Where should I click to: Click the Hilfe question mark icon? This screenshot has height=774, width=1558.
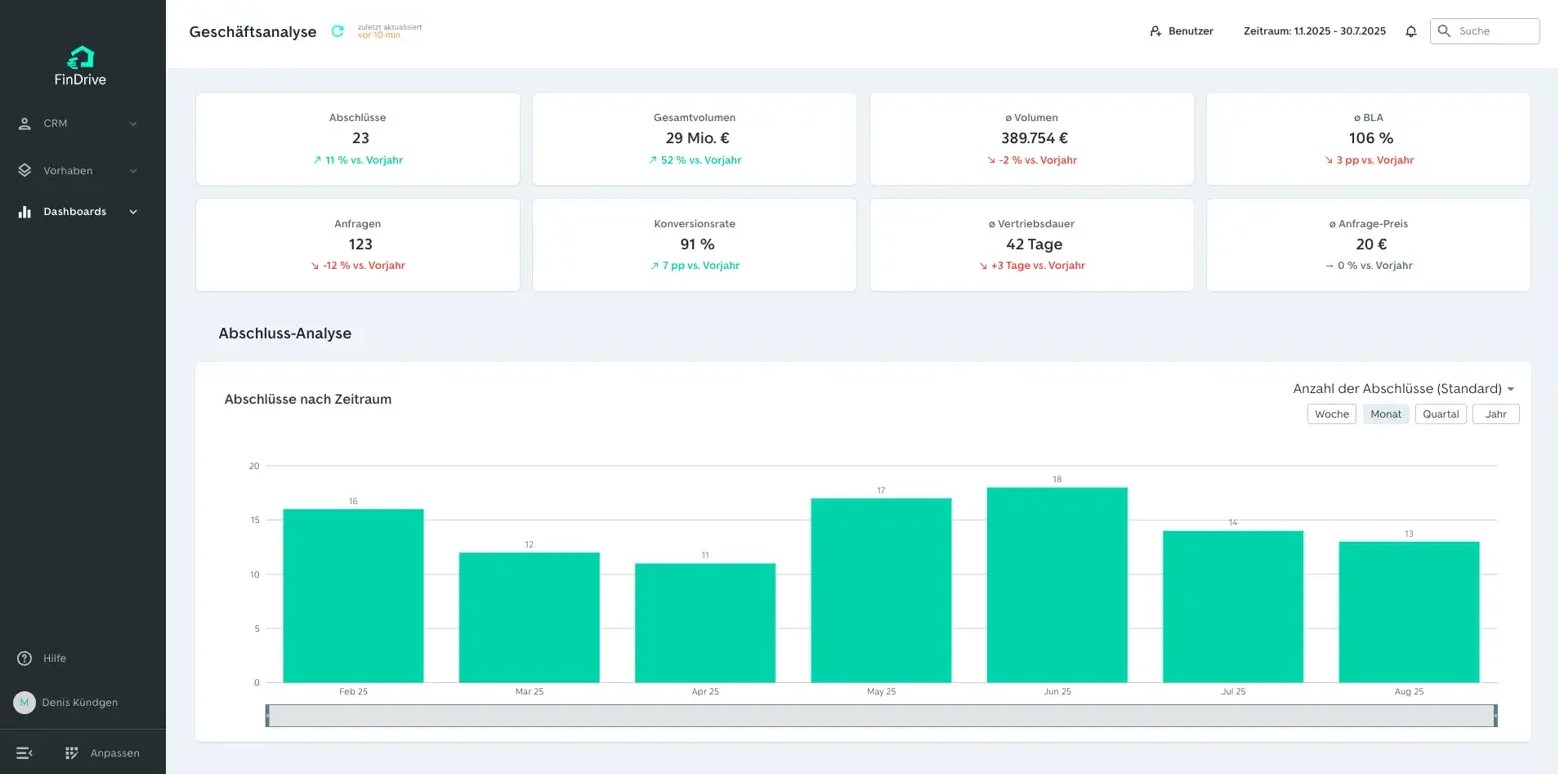point(25,658)
